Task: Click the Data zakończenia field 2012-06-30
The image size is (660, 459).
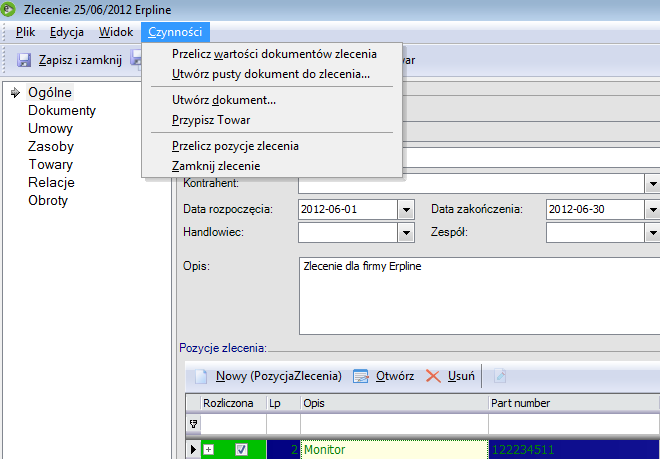Action: (x=596, y=209)
